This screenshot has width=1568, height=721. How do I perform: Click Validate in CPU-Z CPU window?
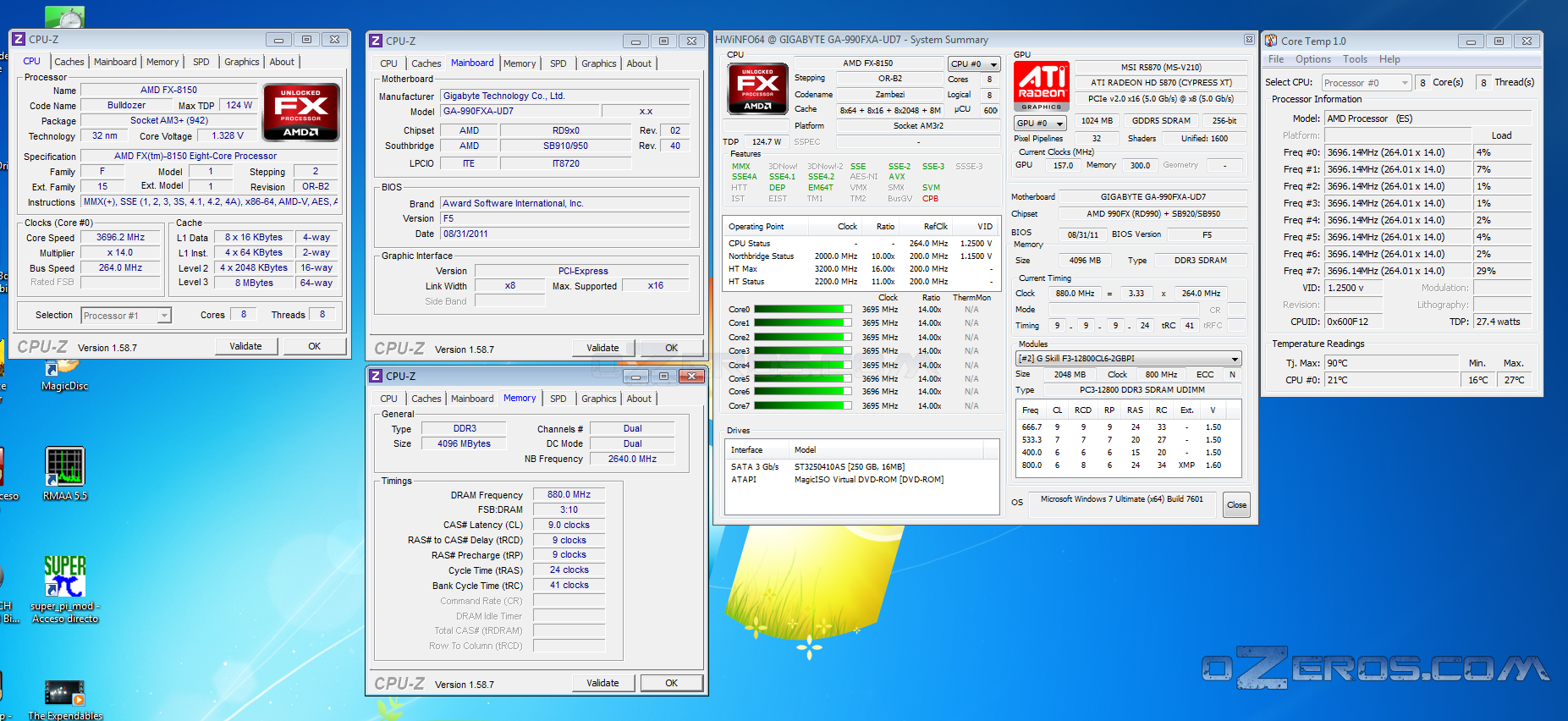tap(245, 346)
